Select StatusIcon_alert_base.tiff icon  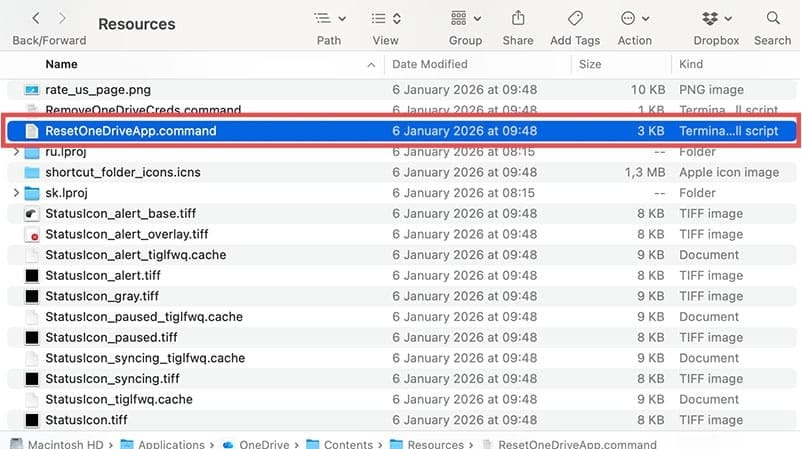[x=32, y=214]
